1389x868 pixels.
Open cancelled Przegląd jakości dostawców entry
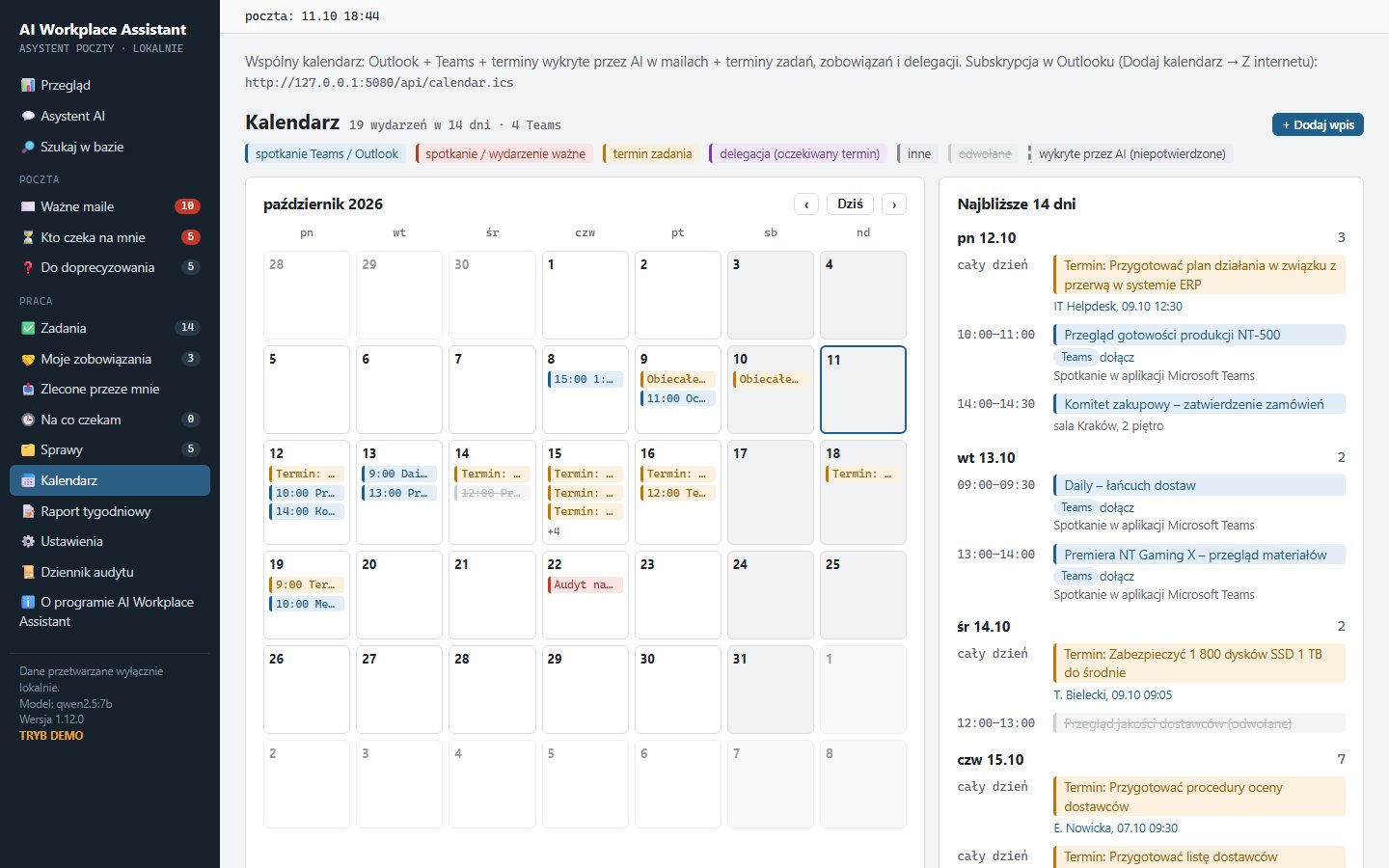(x=1199, y=723)
